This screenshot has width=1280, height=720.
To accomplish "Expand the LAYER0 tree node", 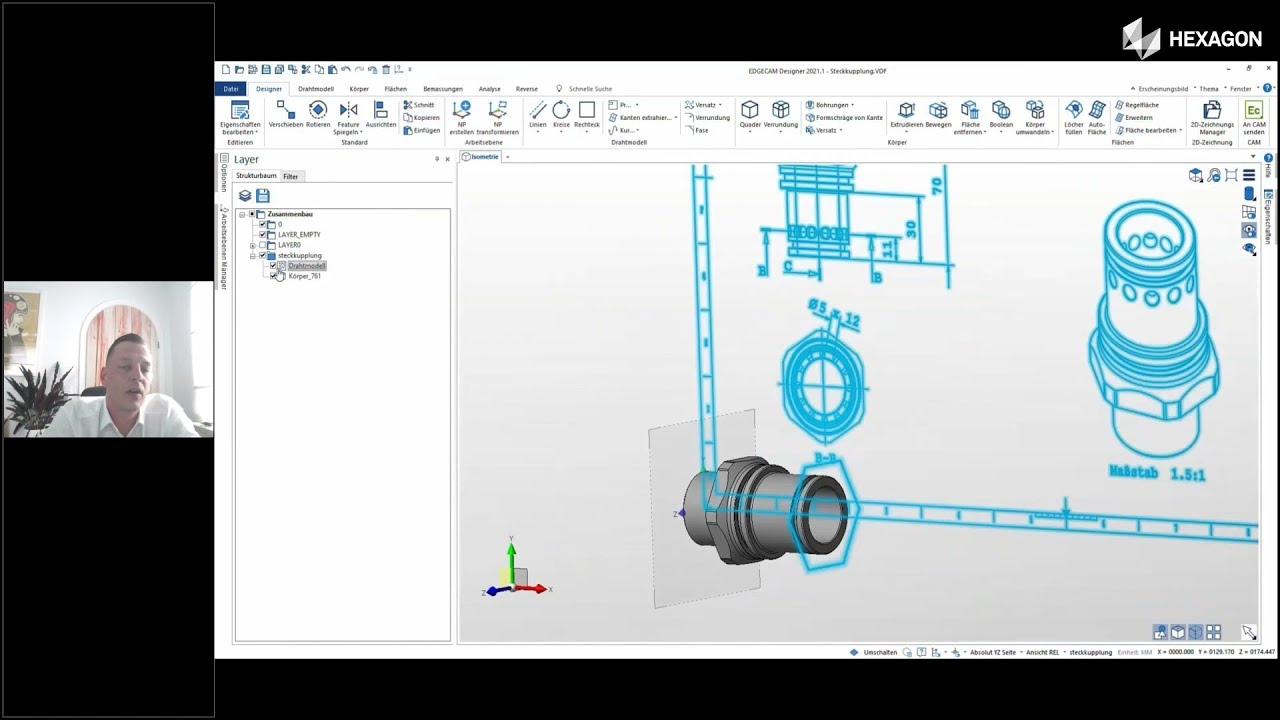I will [x=252, y=245].
